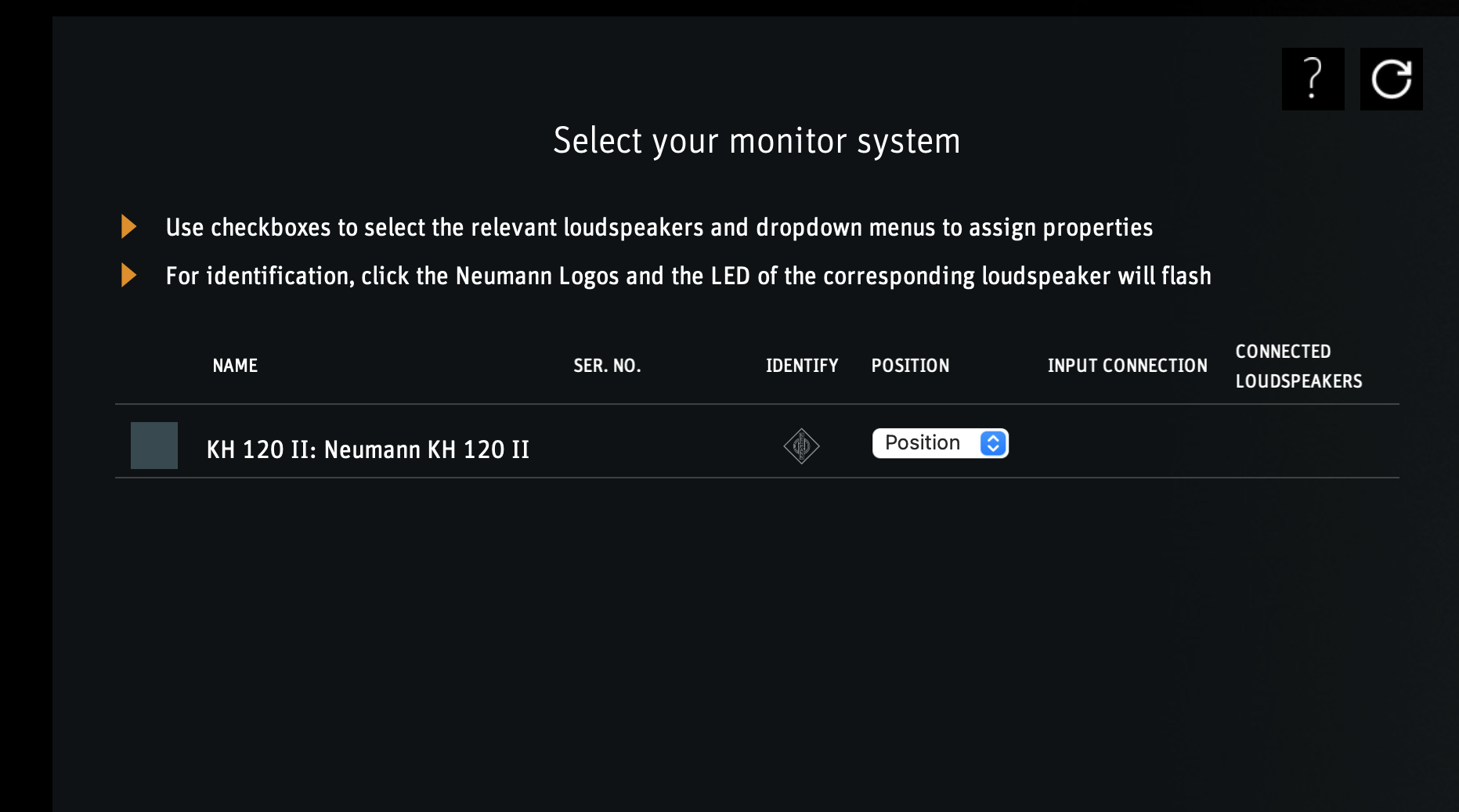This screenshot has height=812, width=1459.
Task: Click the empty serial number cell for KH 120 II
Action: pos(607,446)
